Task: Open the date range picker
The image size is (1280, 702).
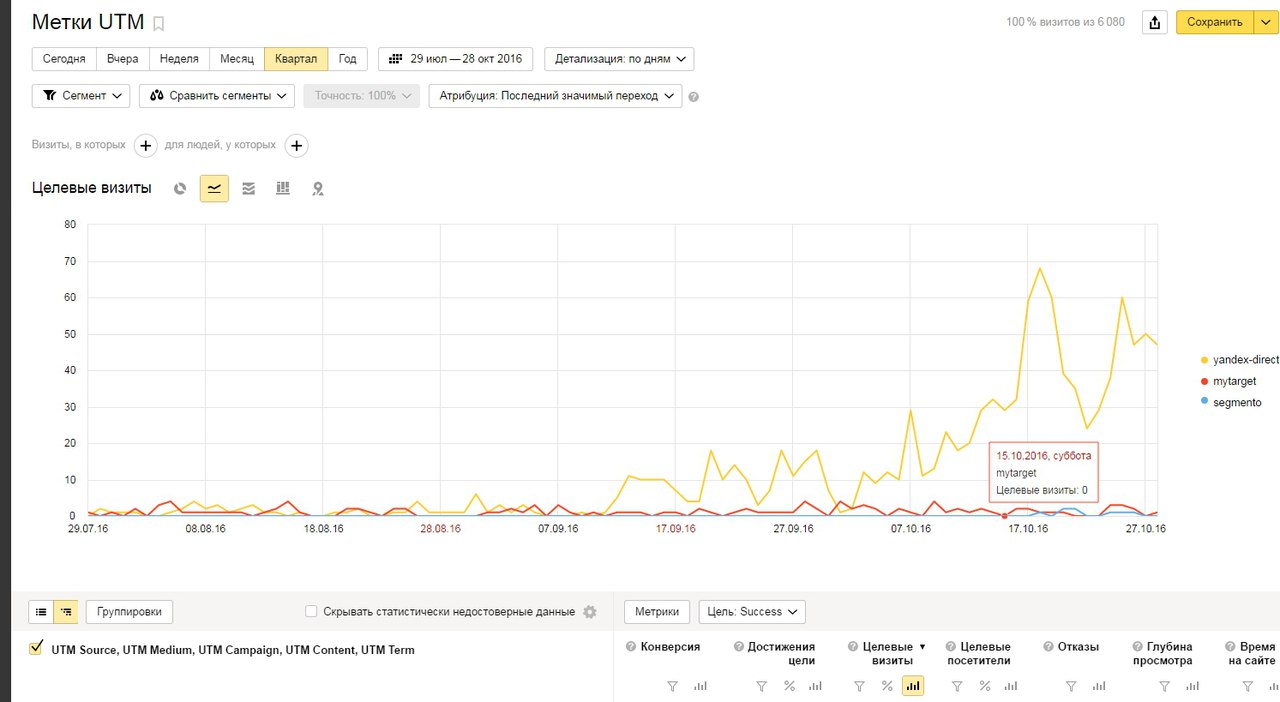Action: (x=456, y=59)
